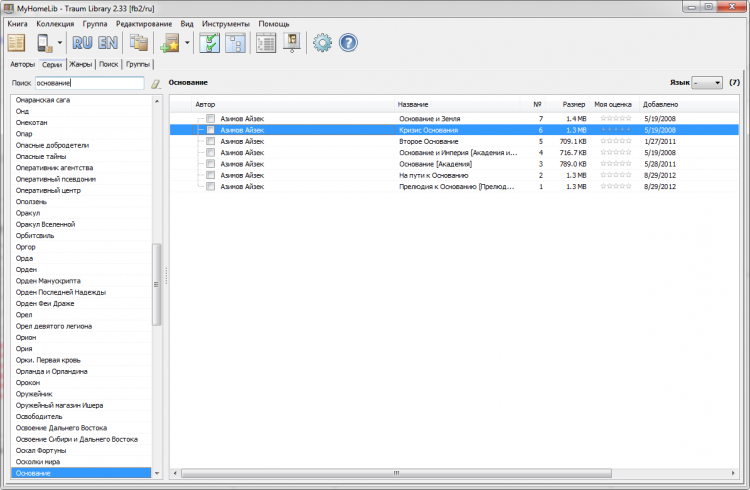Screen dimensions: 750x490
Task: Sort by the Размер column header
Action: click(x=567, y=104)
